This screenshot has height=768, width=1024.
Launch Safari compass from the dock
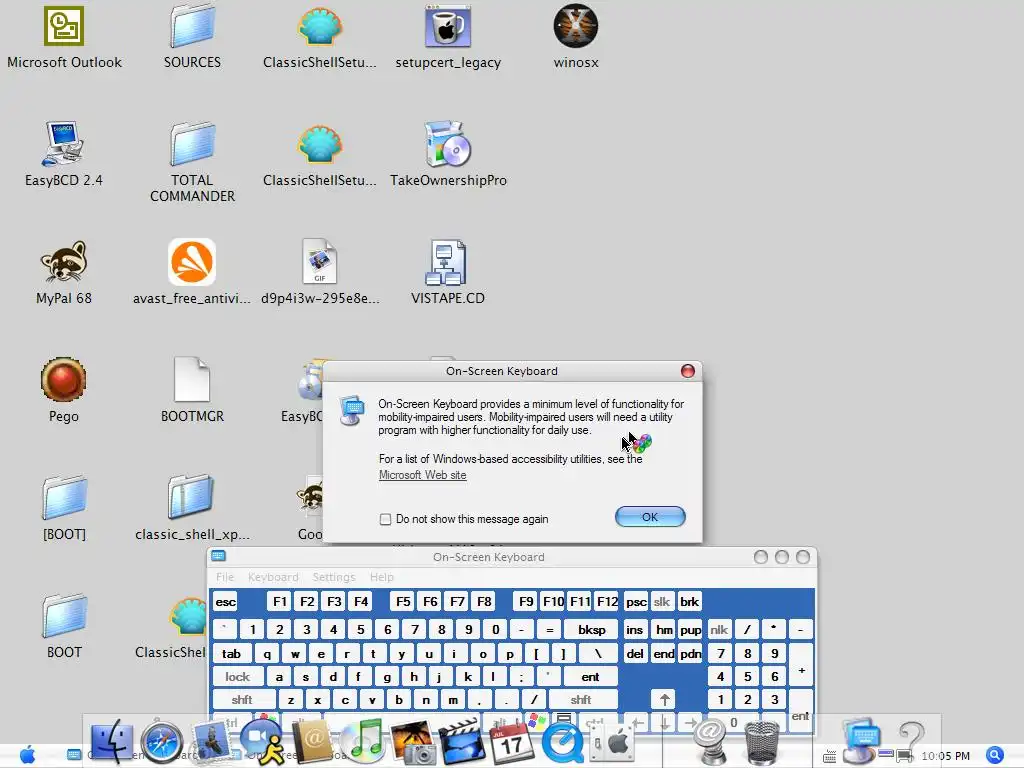click(162, 742)
